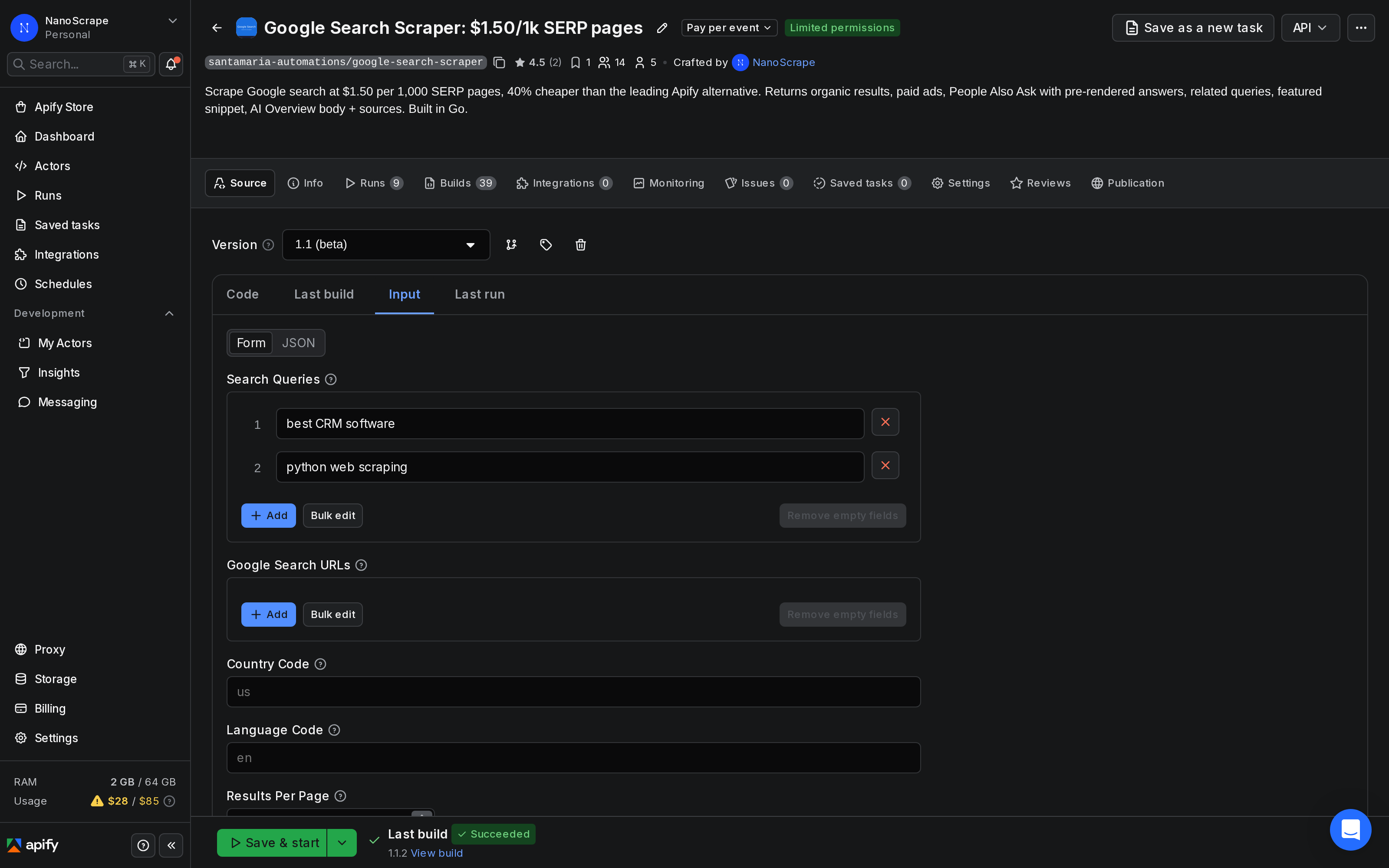Screen dimensions: 1389x868
Task: Remove query 'best CRM software'
Action: click(885, 422)
